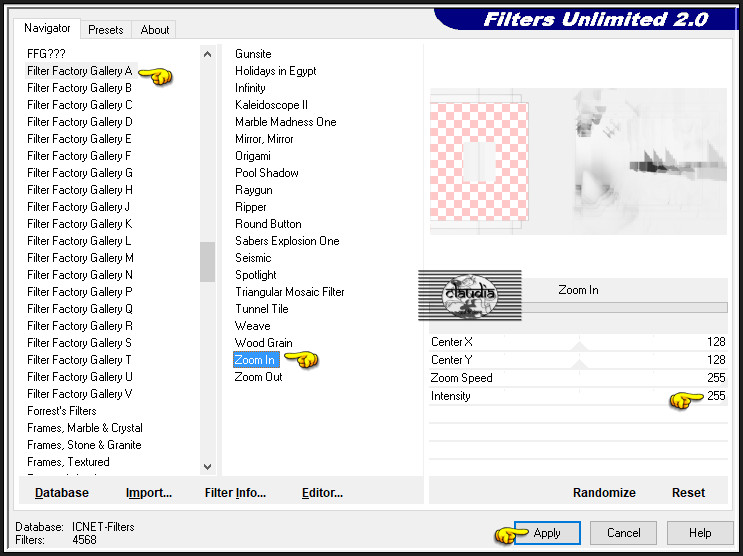Select Filter Factory Gallery H category
This screenshot has width=743, height=556.
coord(80,190)
